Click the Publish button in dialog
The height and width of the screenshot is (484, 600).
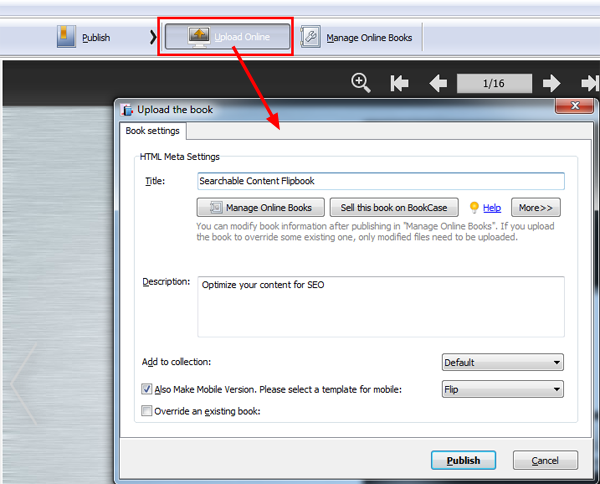click(463, 460)
